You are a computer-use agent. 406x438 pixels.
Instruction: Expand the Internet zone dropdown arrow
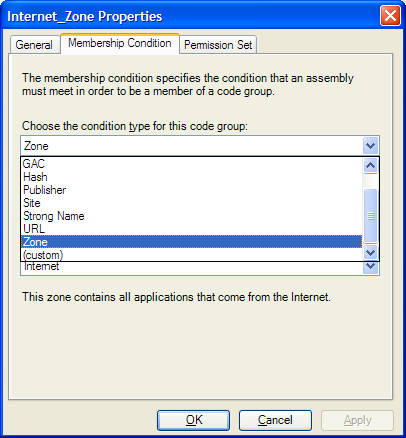370,266
